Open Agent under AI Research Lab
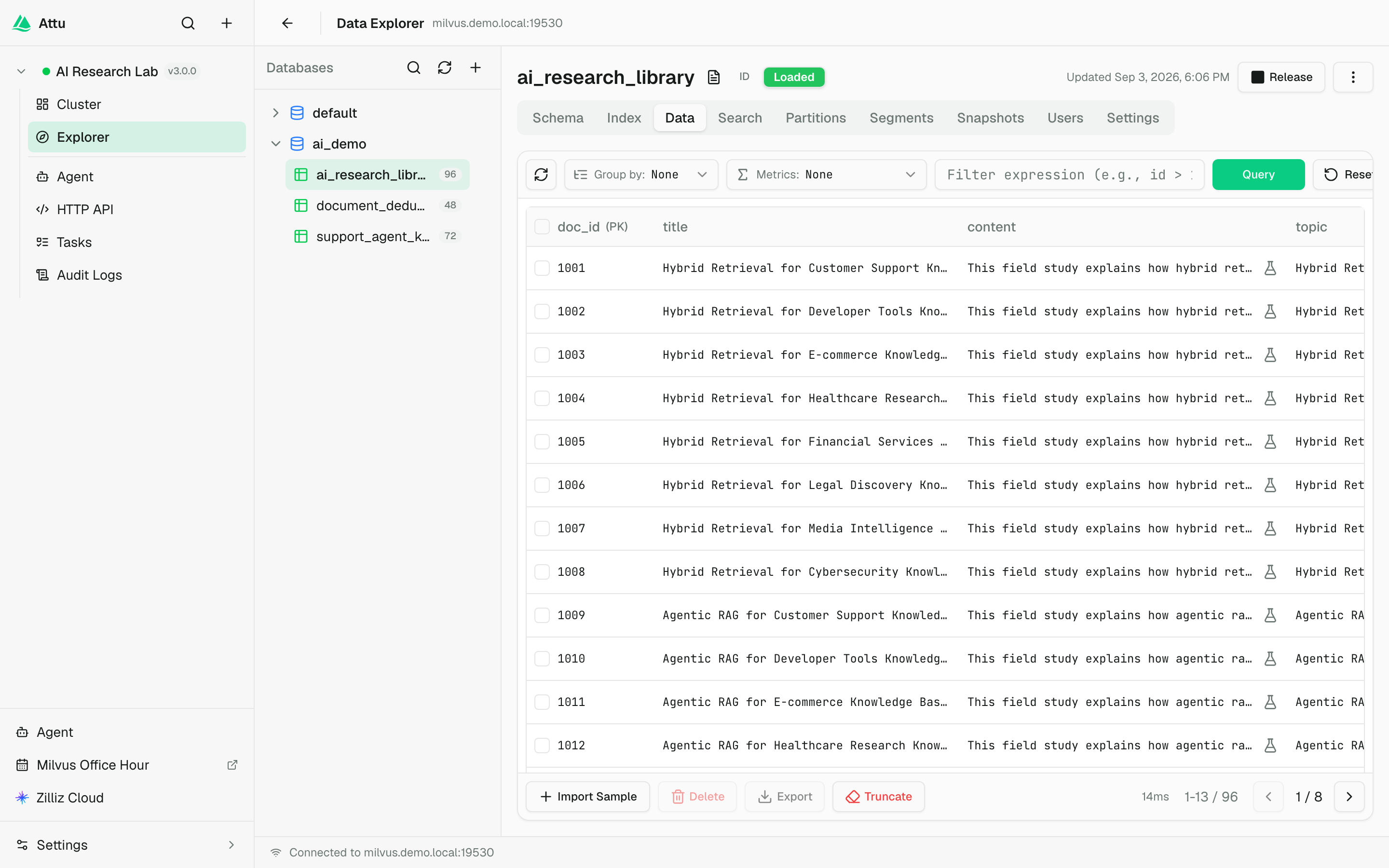This screenshot has width=1389, height=868. coord(136,177)
